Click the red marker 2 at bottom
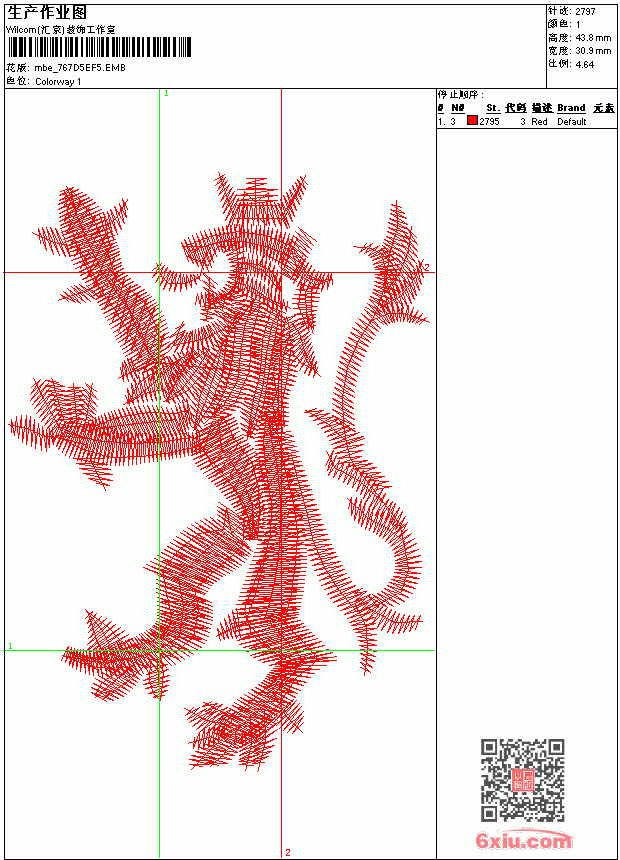This screenshot has width=620, height=860. click(x=288, y=852)
